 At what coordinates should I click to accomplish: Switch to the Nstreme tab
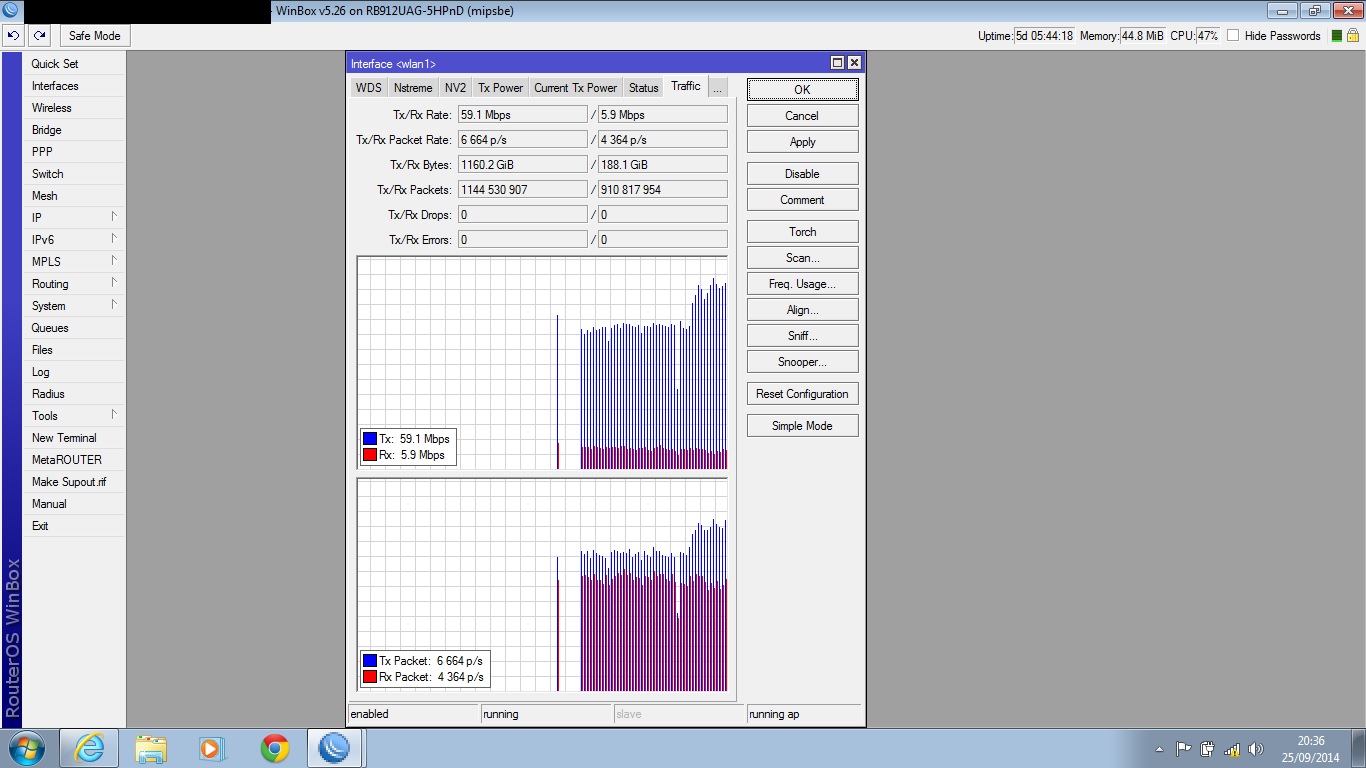[413, 88]
